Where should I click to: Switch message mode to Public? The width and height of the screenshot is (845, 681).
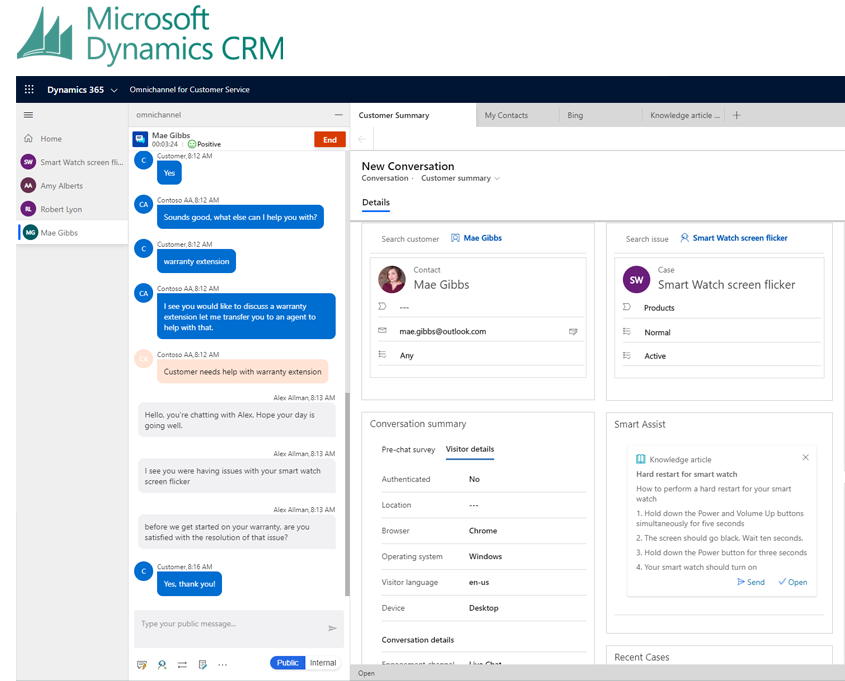pyautogui.click(x=287, y=663)
